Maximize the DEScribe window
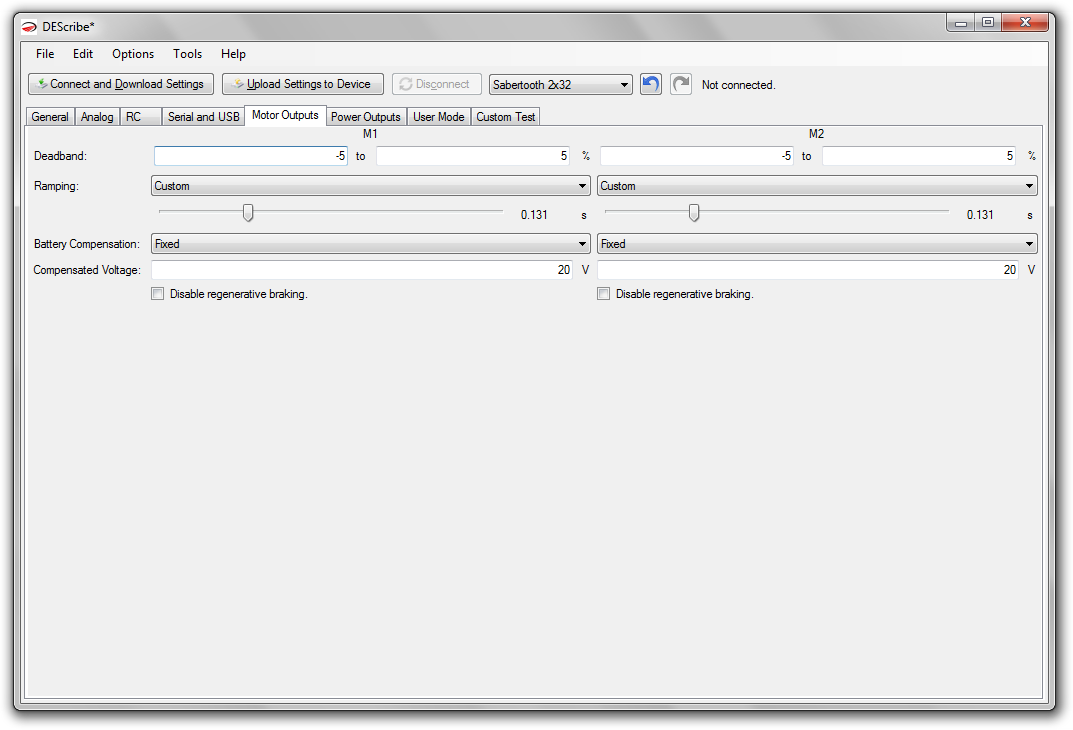This screenshot has width=1073, height=730. coord(987,22)
